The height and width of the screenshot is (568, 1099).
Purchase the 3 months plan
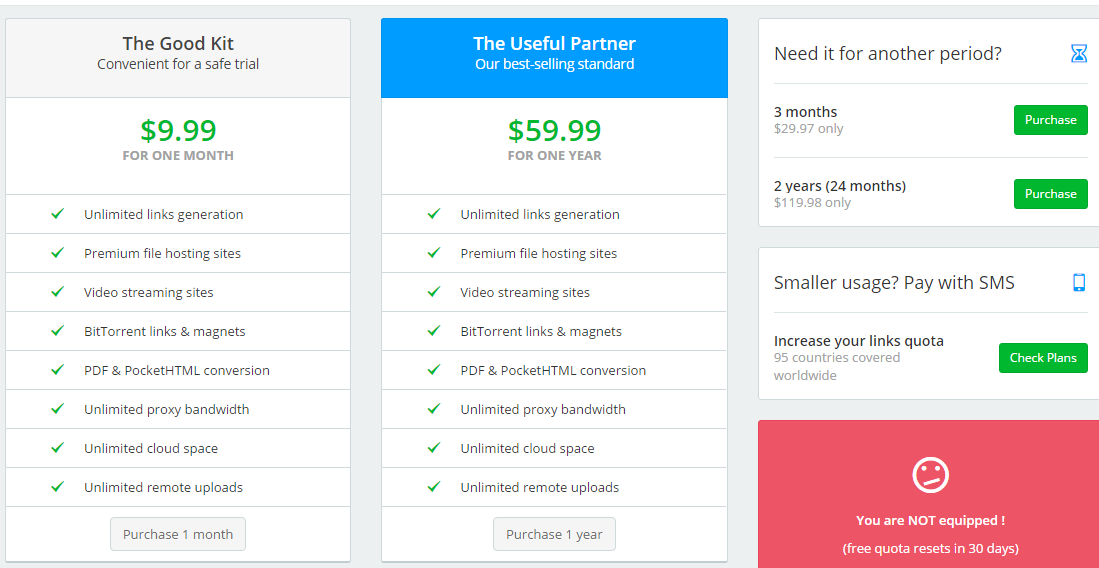point(1051,120)
